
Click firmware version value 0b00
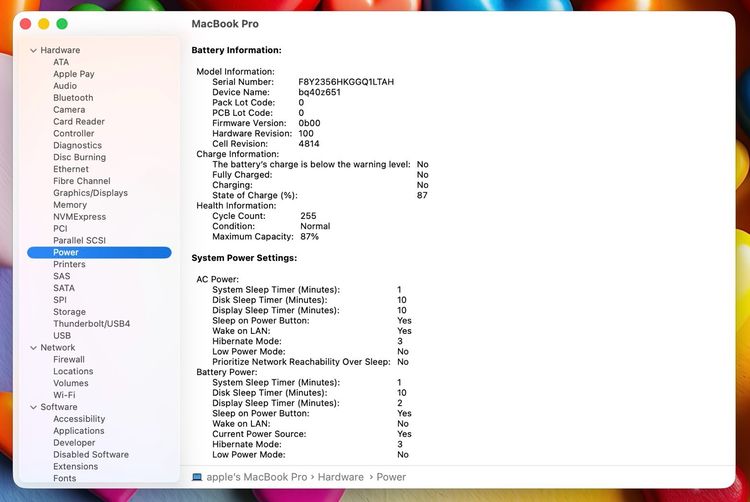309,123
